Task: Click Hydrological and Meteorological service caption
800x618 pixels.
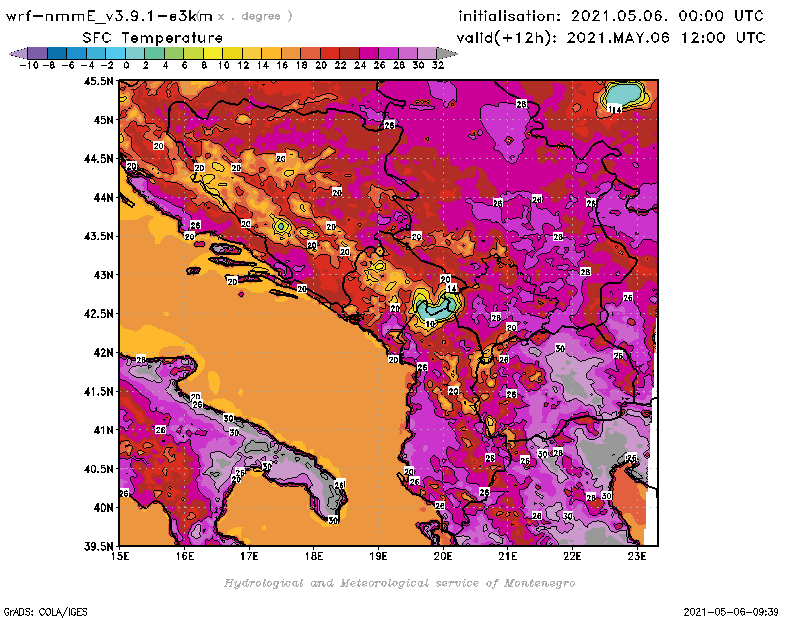Action: click(399, 582)
